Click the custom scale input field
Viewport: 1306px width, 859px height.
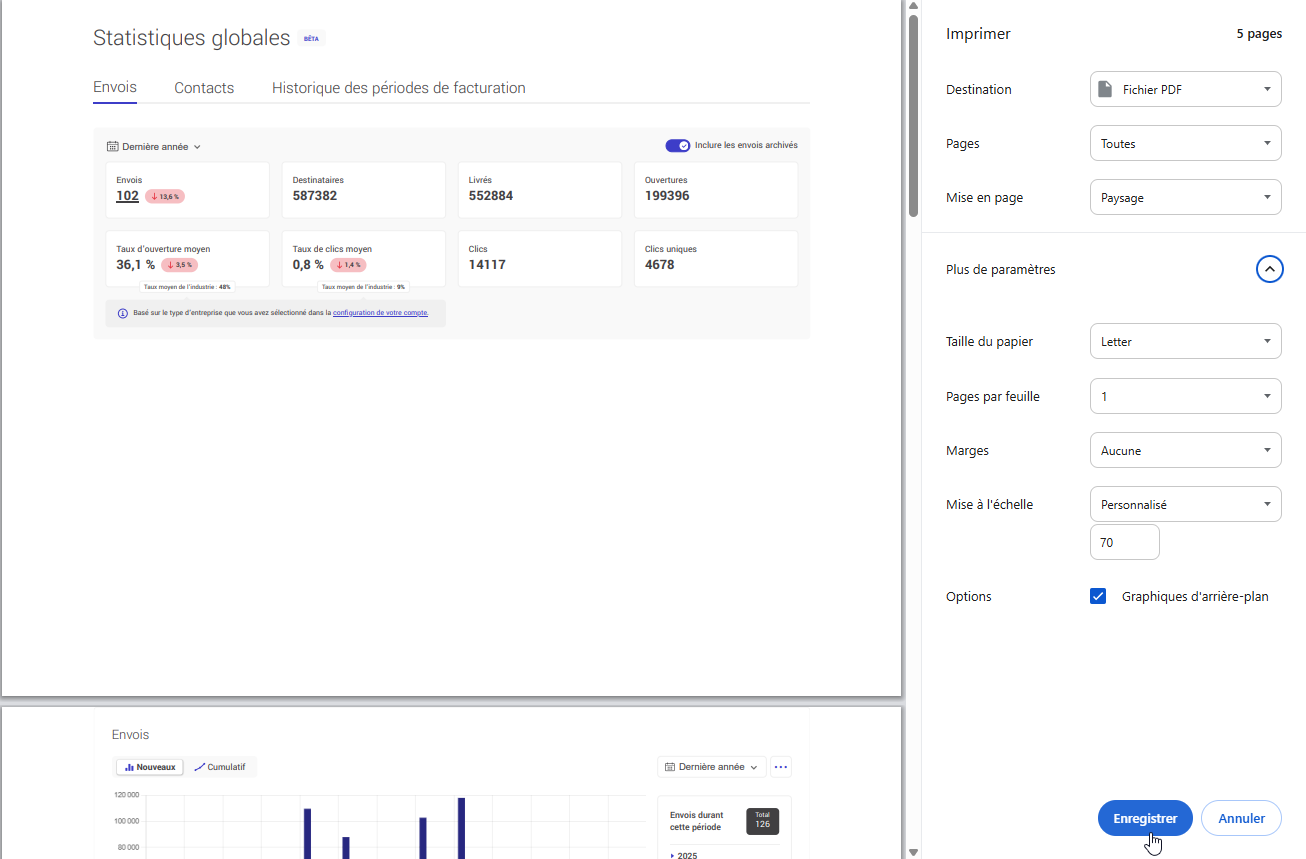click(1124, 542)
